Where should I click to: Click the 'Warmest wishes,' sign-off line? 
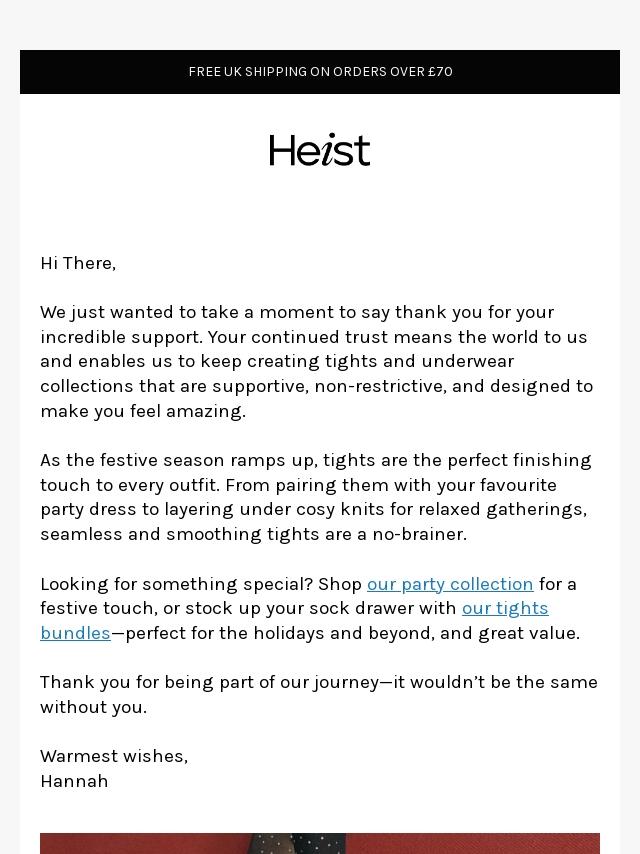click(x=114, y=756)
